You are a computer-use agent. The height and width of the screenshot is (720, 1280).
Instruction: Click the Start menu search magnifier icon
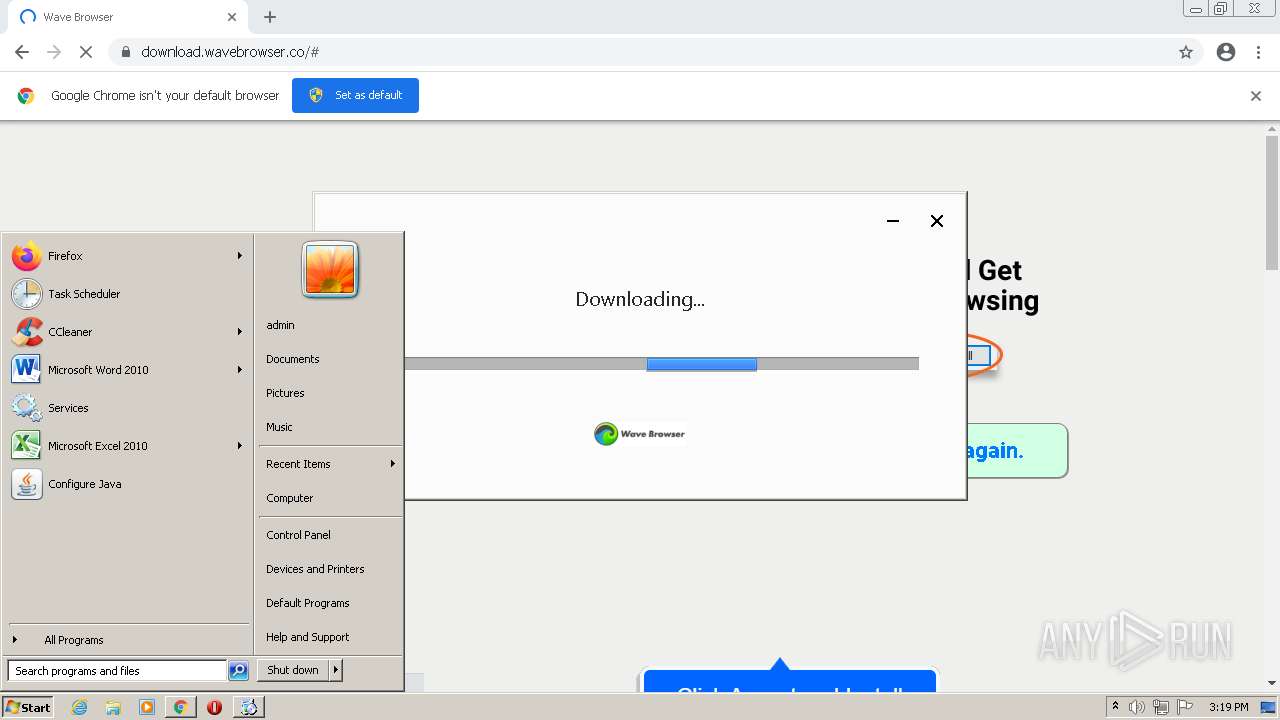[x=238, y=671]
